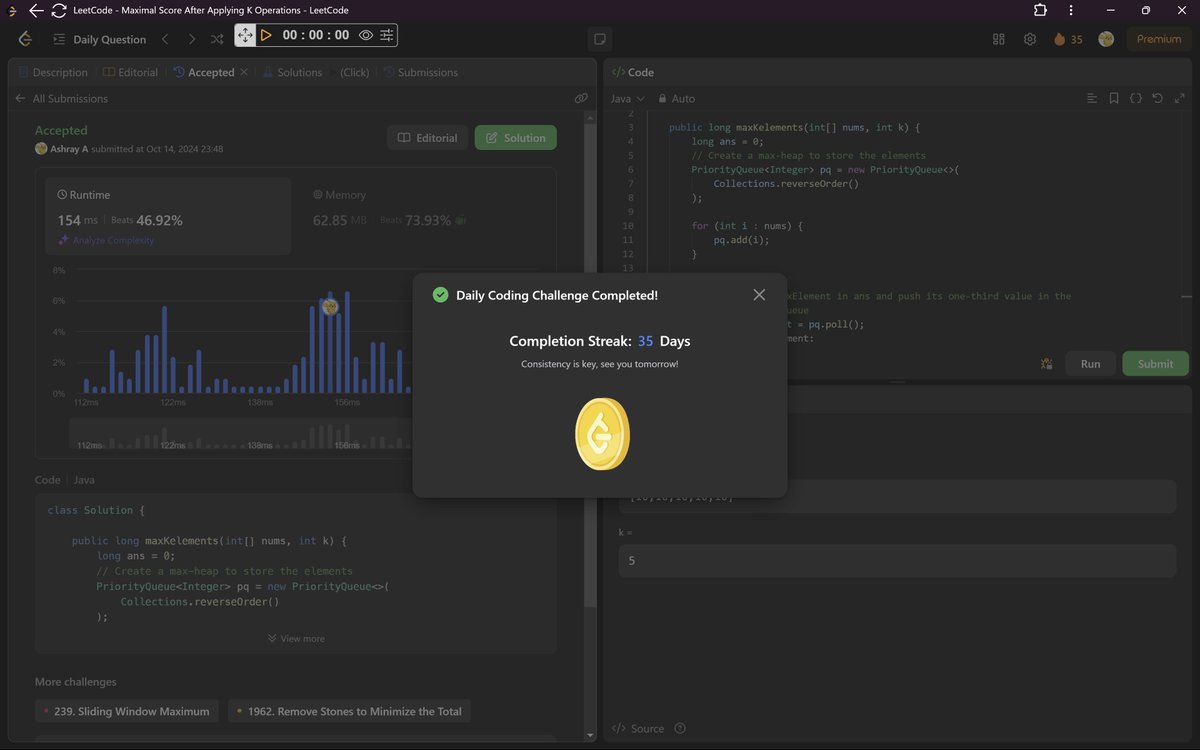
Task: Switch to the Submissions tab
Action: 420,72
